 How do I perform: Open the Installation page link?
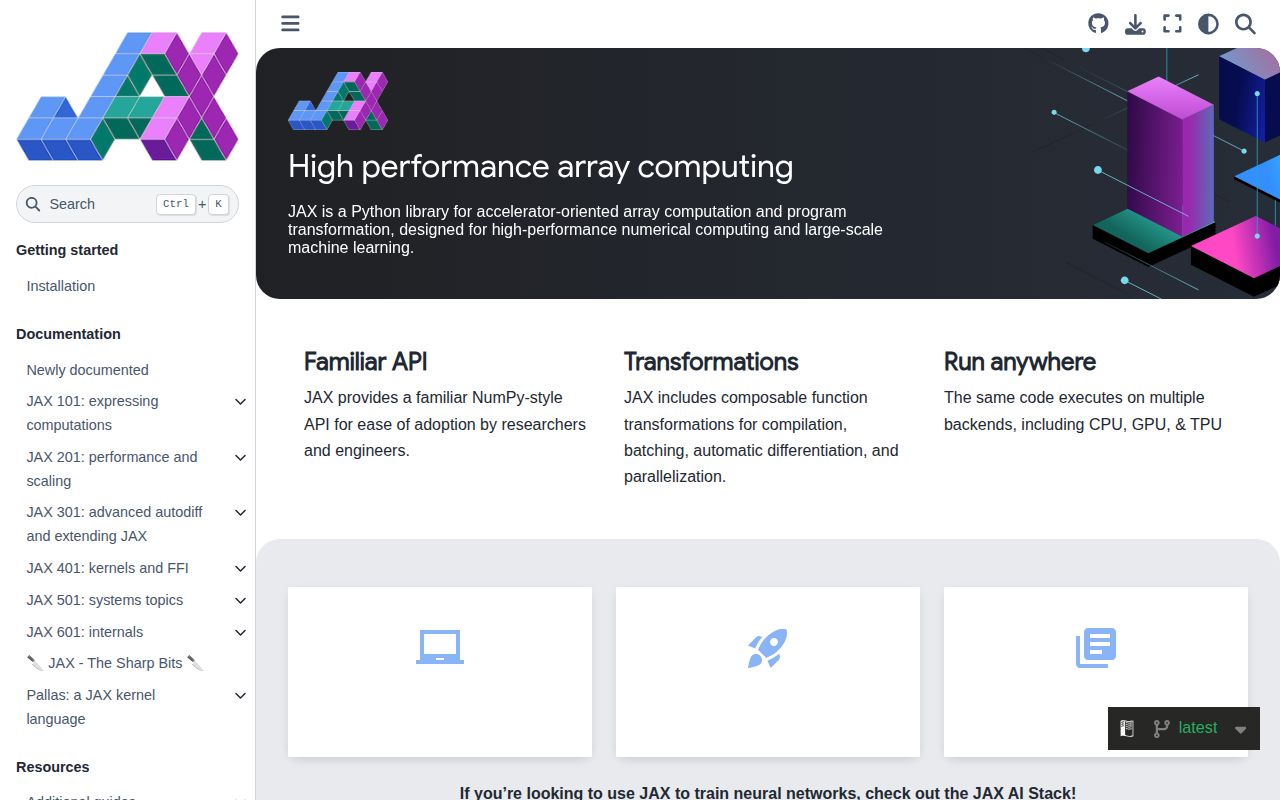click(x=61, y=286)
